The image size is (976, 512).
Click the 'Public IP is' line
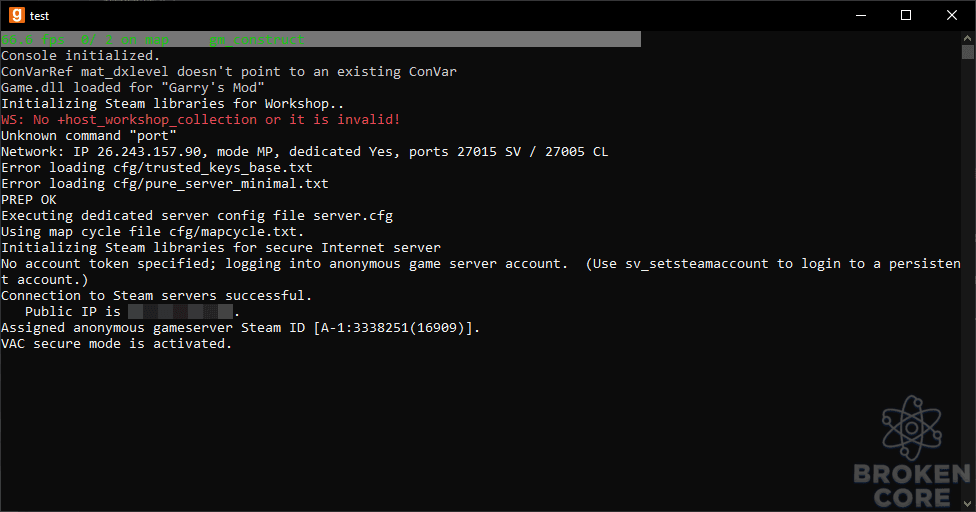(x=132, y=312)
